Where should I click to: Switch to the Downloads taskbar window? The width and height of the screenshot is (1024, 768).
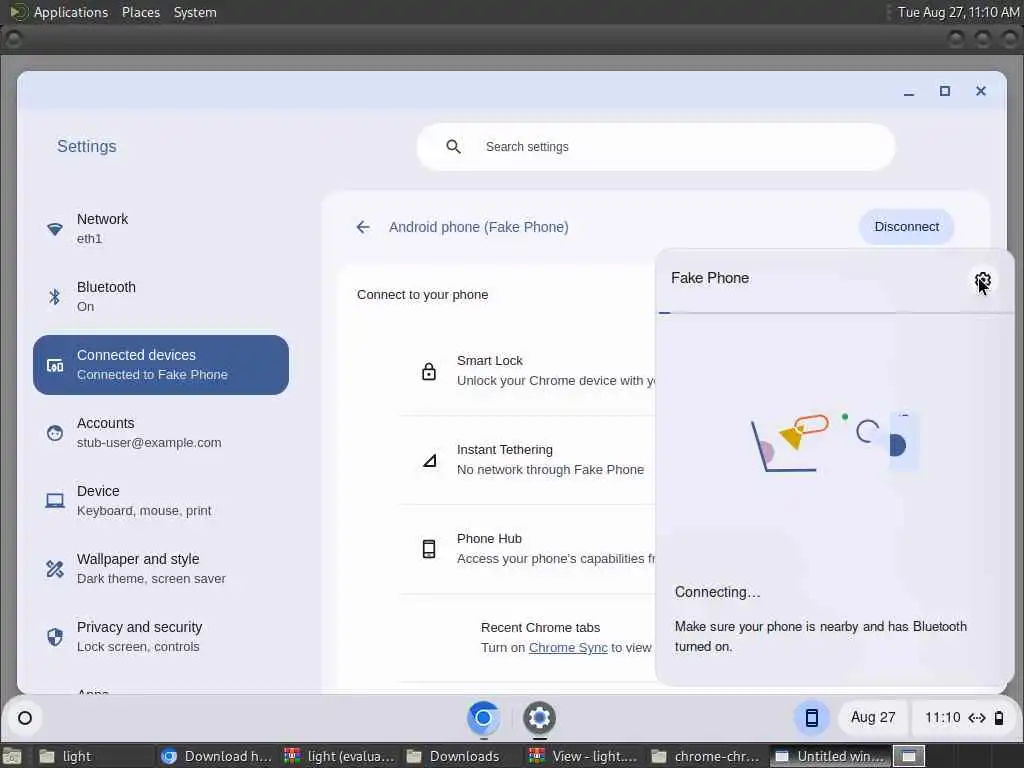click(462, 756)
